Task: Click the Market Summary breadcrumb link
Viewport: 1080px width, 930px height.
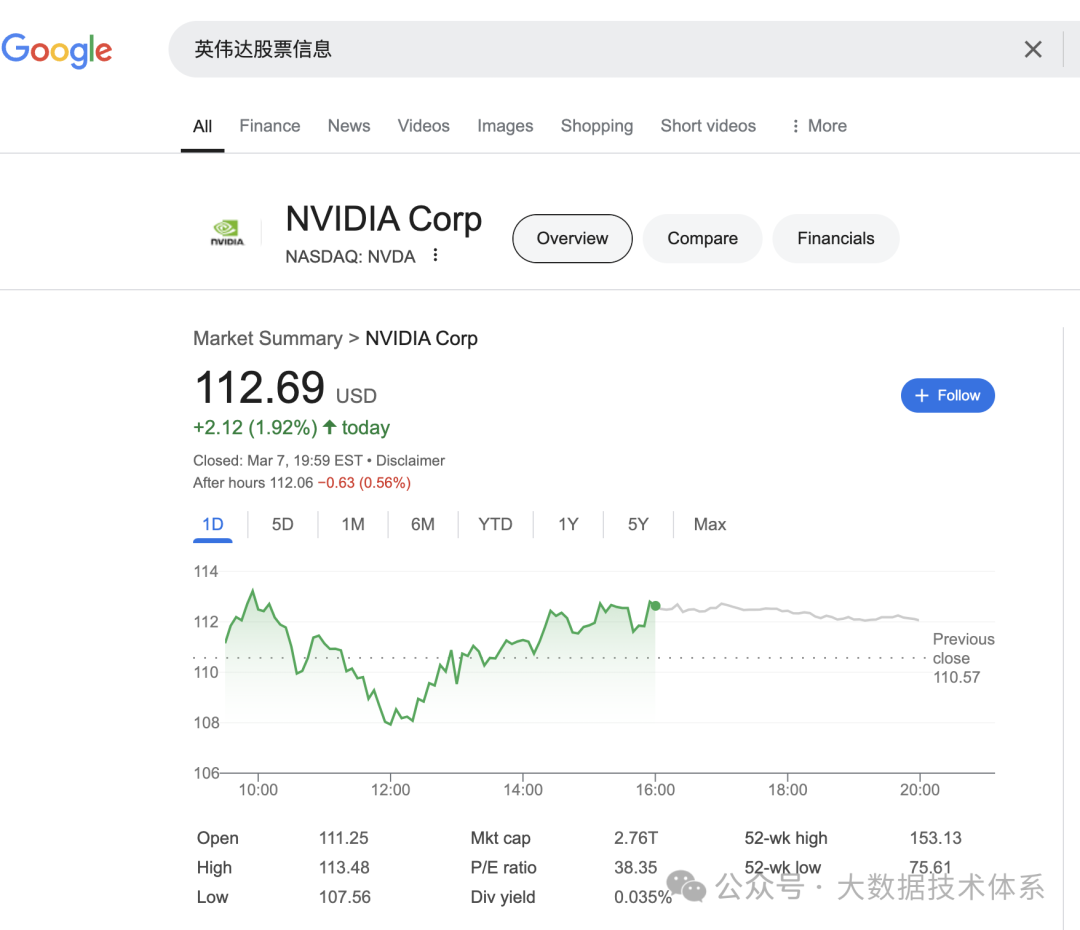Action: 267,338
